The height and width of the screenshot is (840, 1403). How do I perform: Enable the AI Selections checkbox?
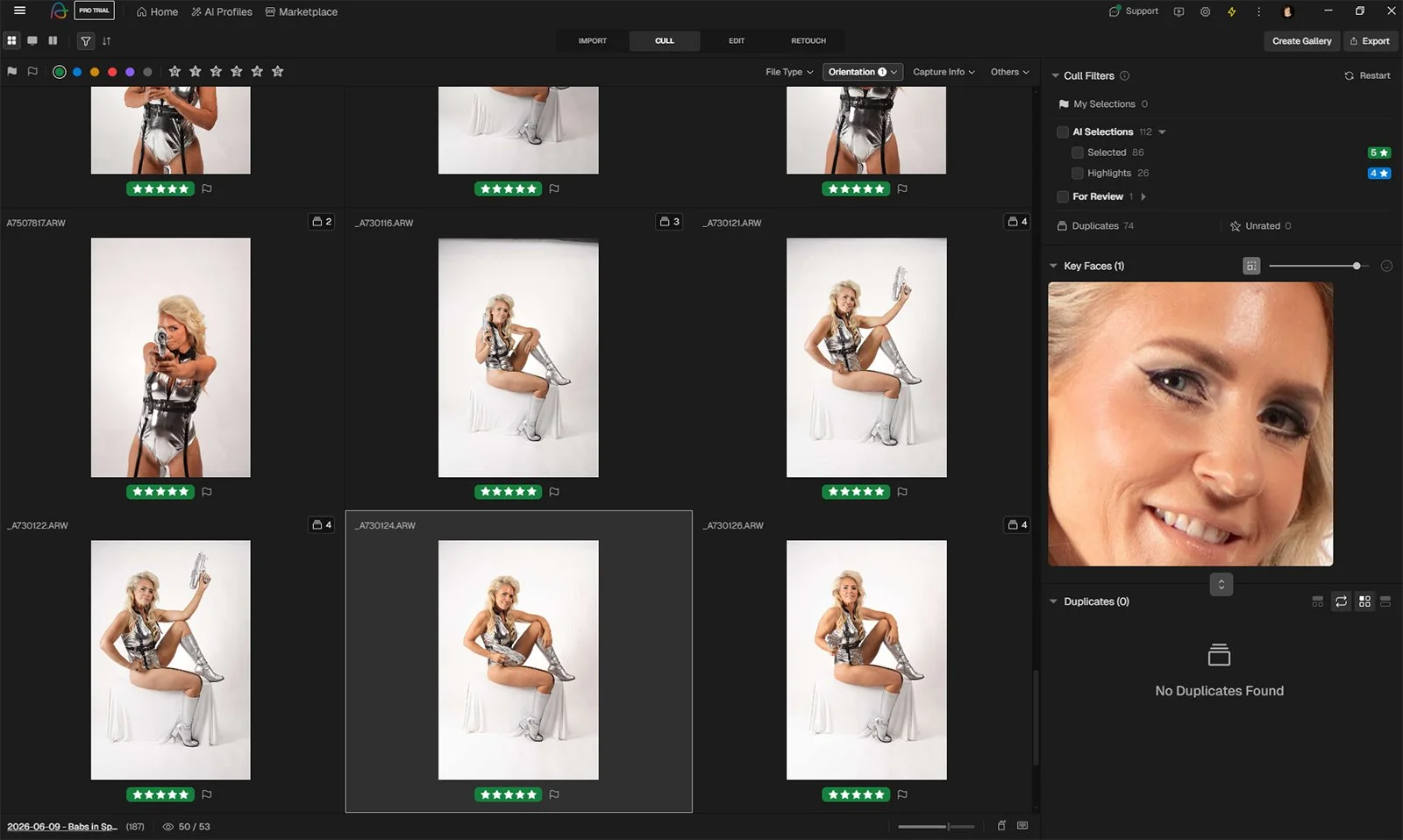[x=1063, y=132]
